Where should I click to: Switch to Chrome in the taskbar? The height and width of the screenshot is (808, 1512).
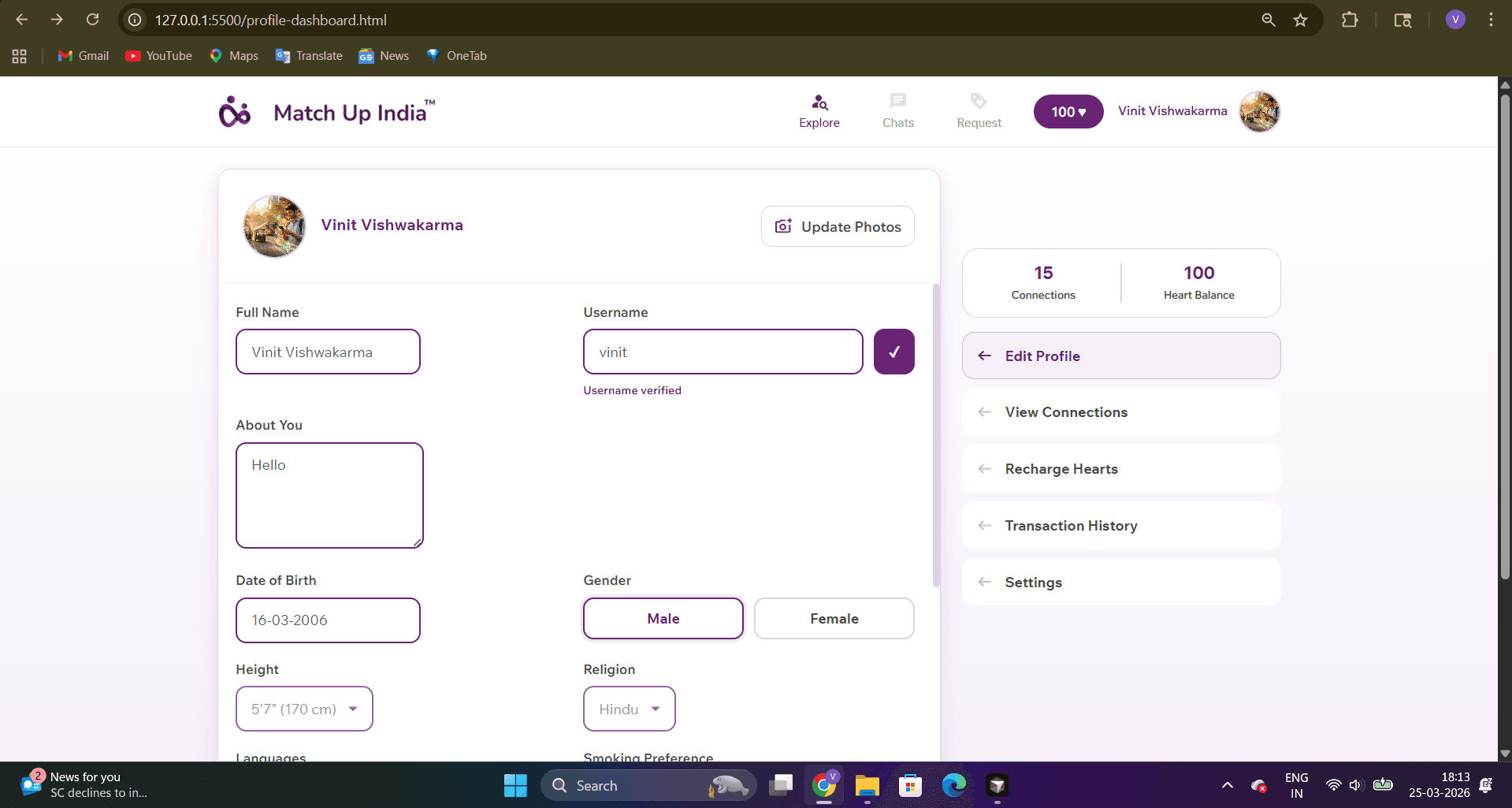pos(824,785)
